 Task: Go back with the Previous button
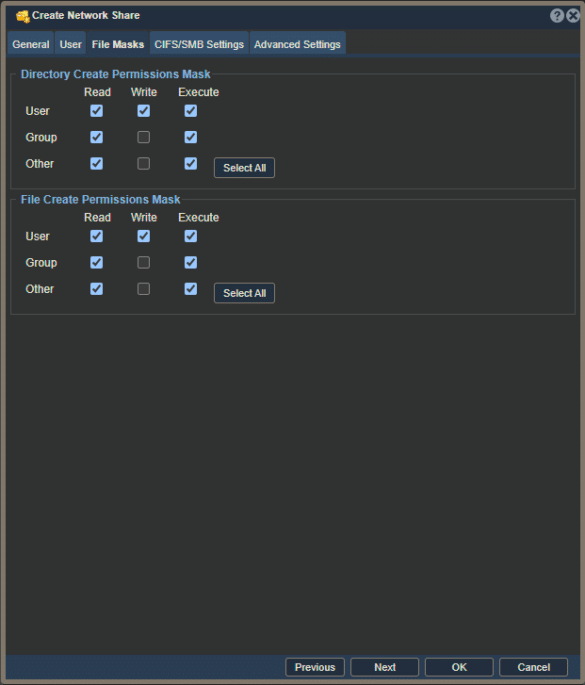pyautogui.click(x=315, y=667)
